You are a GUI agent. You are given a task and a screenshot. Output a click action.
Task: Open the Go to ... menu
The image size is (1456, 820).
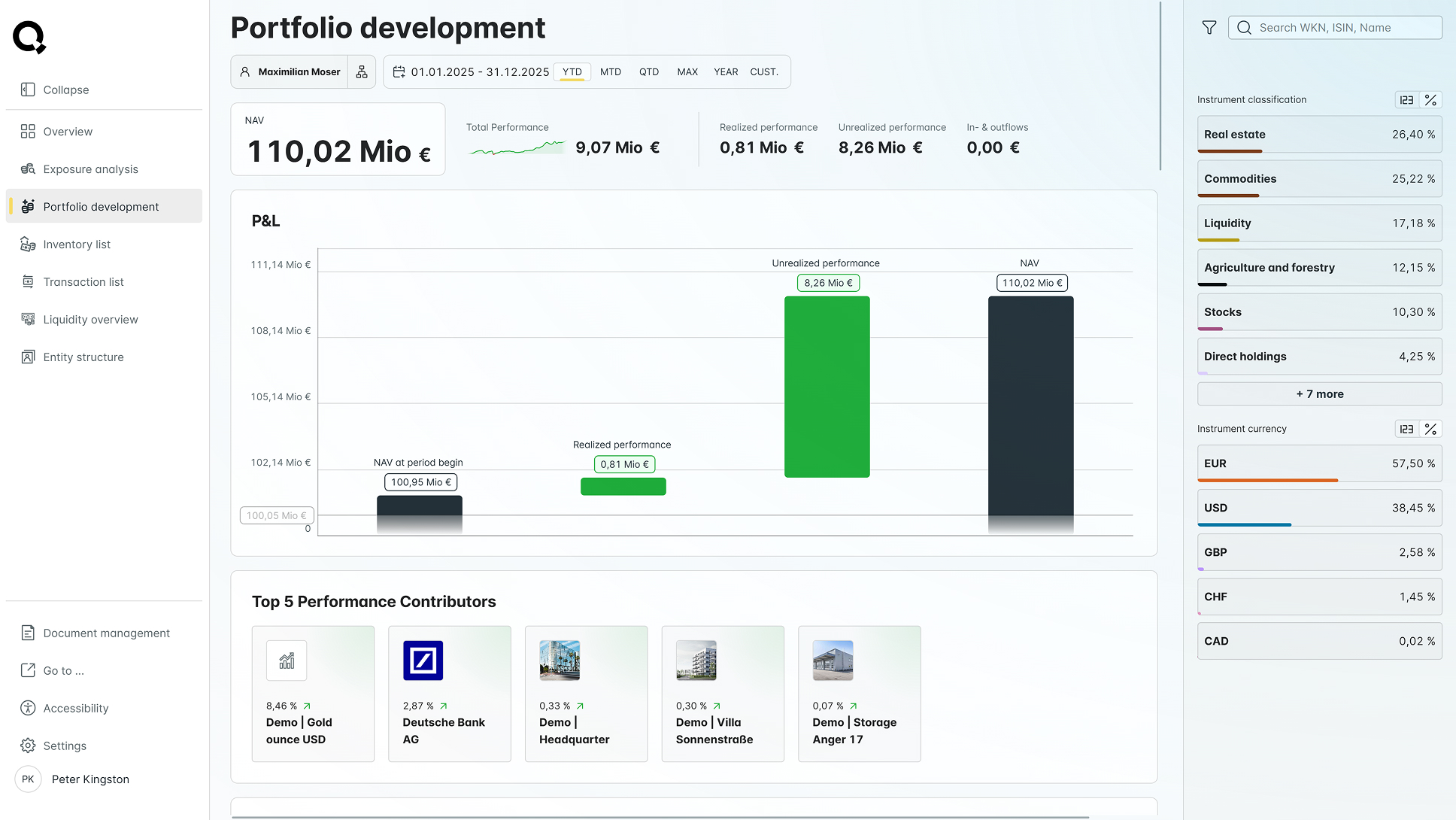[63, 671]
